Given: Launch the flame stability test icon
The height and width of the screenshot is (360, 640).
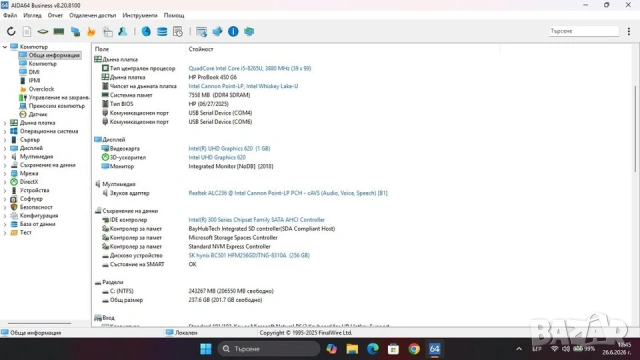Looking at the screenshot, I should [x=91, y=31].
